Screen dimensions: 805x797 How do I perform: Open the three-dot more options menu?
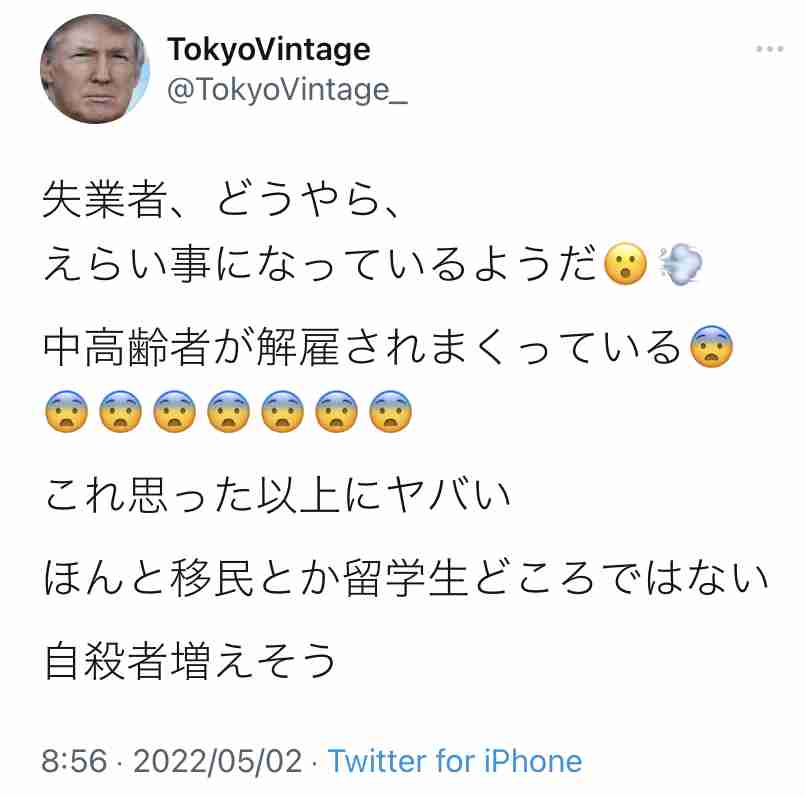[x=768, y=49]
